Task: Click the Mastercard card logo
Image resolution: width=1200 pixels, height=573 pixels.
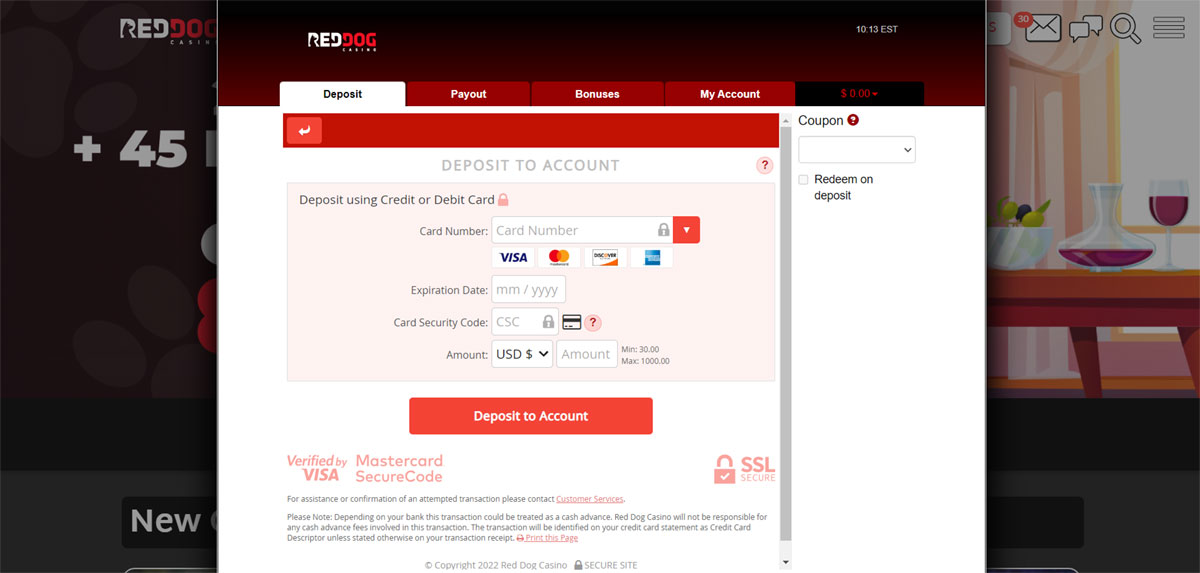Action: point(559,258)
